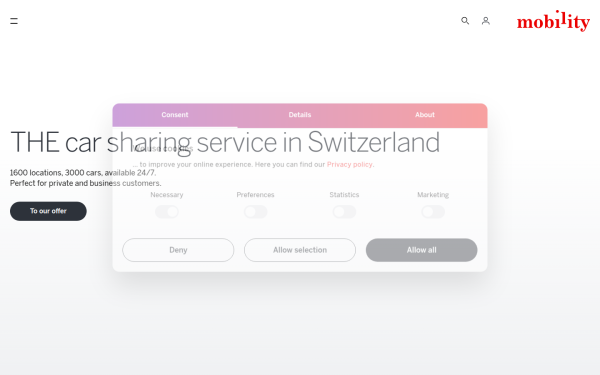Click the headline 'THE car sharing service in Switzerland'

coord(225,143)
